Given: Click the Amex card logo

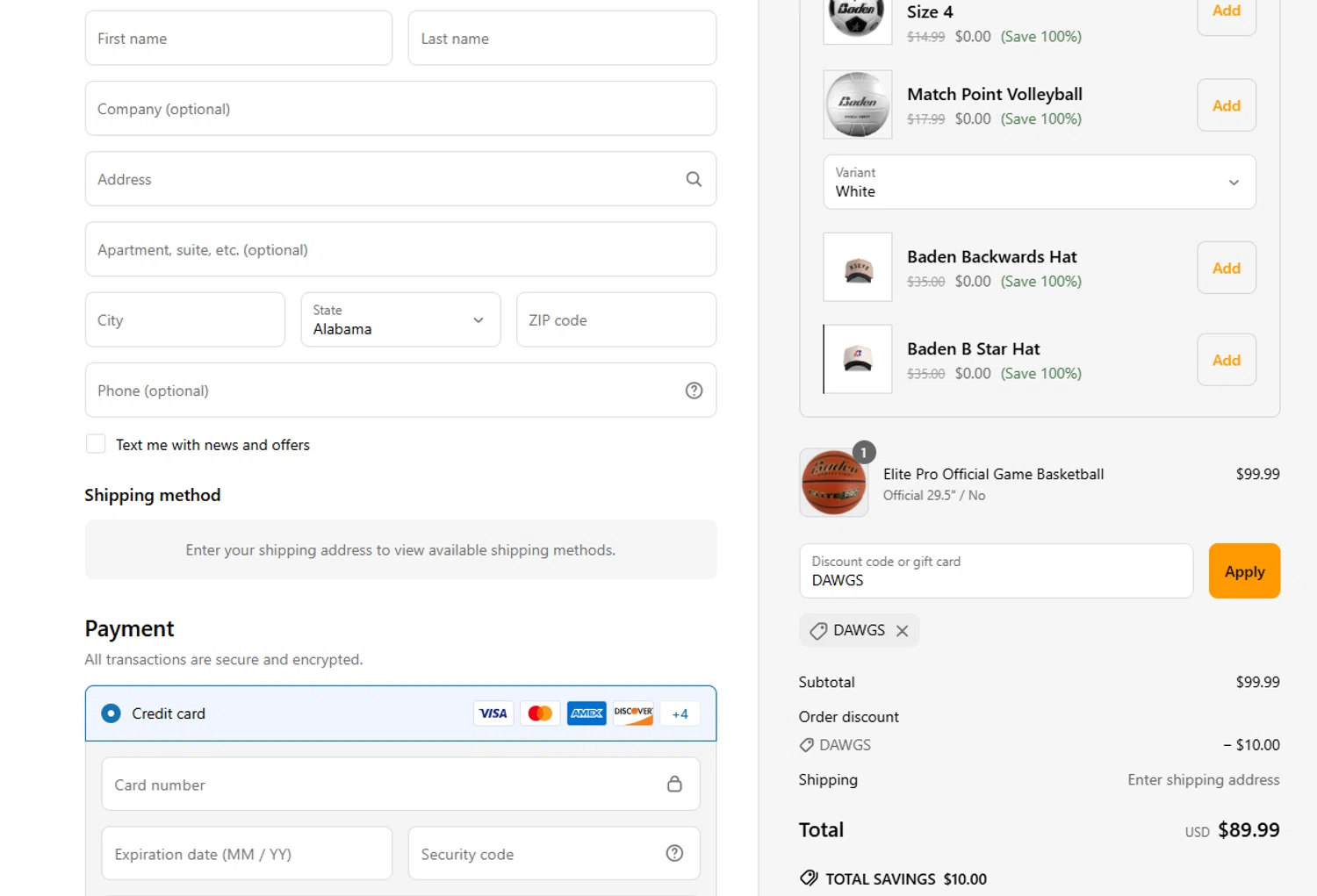Looking at the screenshot, I should point(587,713).
